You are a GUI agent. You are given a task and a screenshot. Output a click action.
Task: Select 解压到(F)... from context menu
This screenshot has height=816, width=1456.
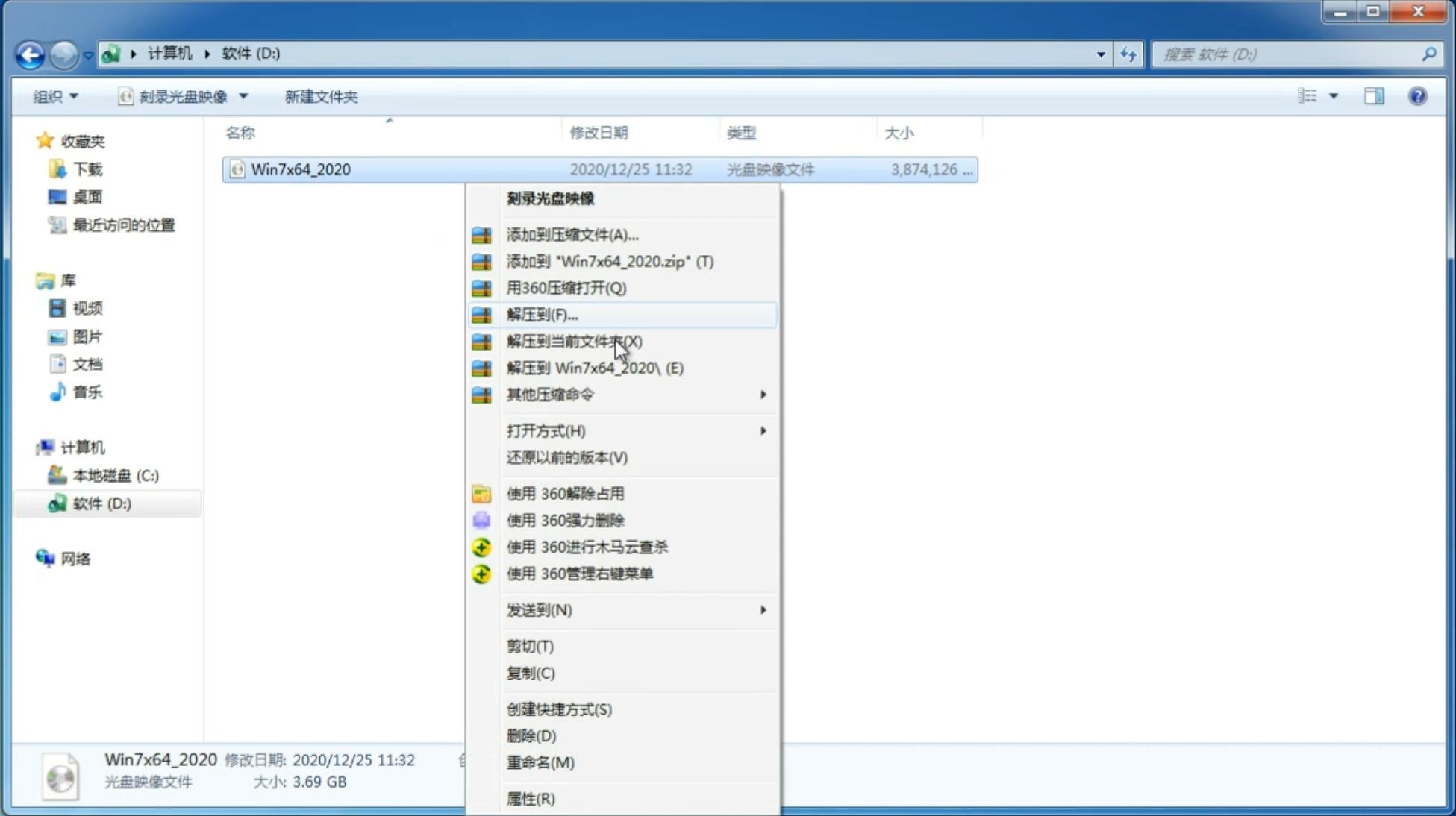[x=541, y=314]
